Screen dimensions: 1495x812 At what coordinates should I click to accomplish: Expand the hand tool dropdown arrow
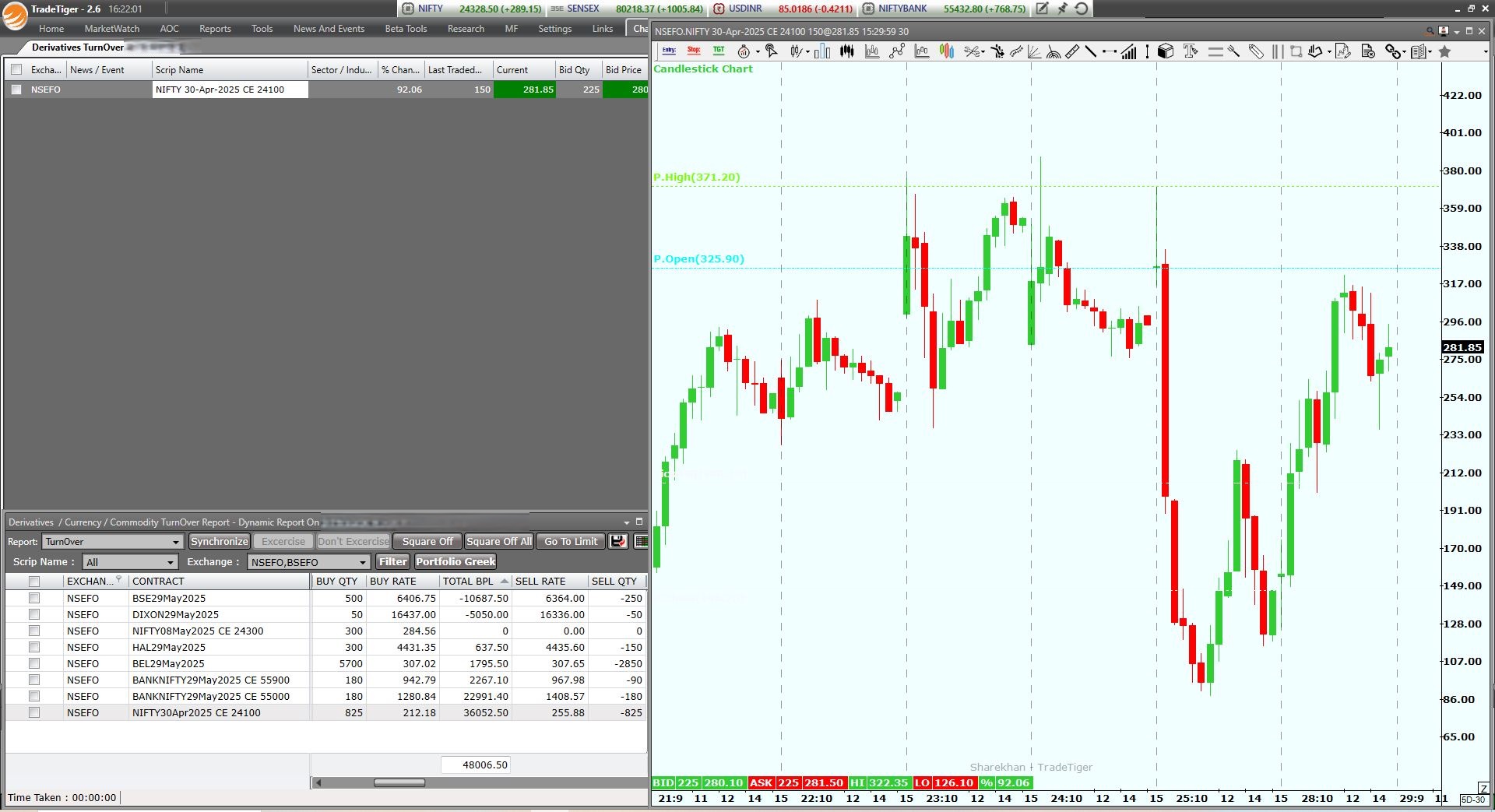pyautogui.click(x=1329, y=52)
